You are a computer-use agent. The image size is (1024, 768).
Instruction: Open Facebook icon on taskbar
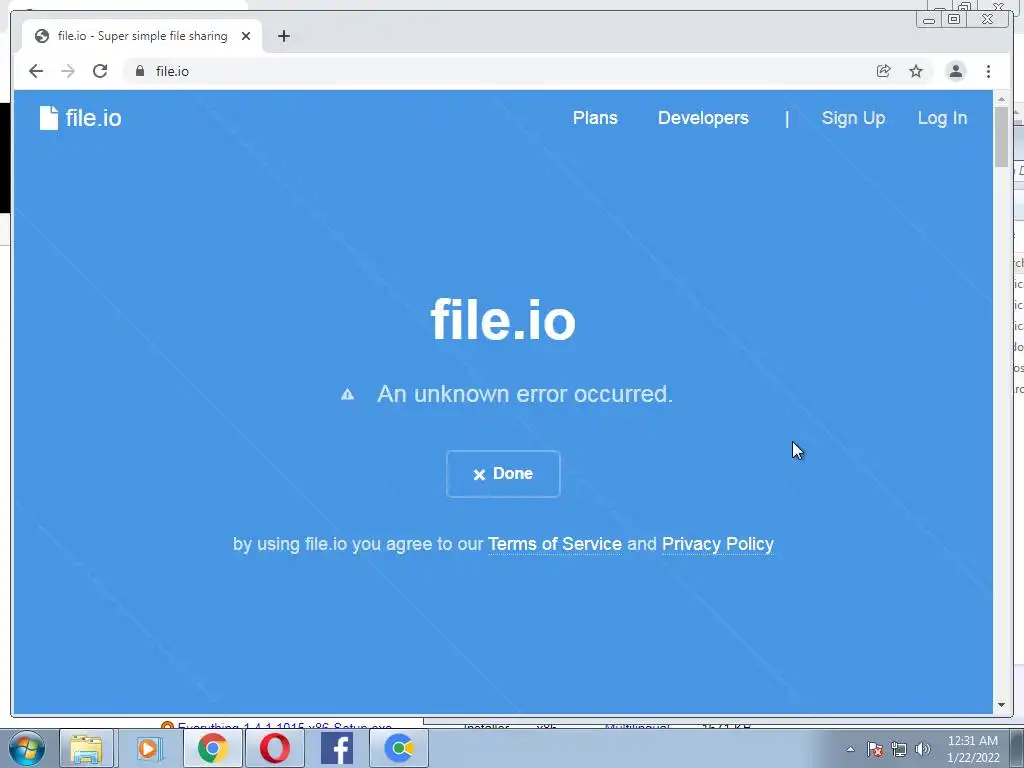tap(337, 748)
